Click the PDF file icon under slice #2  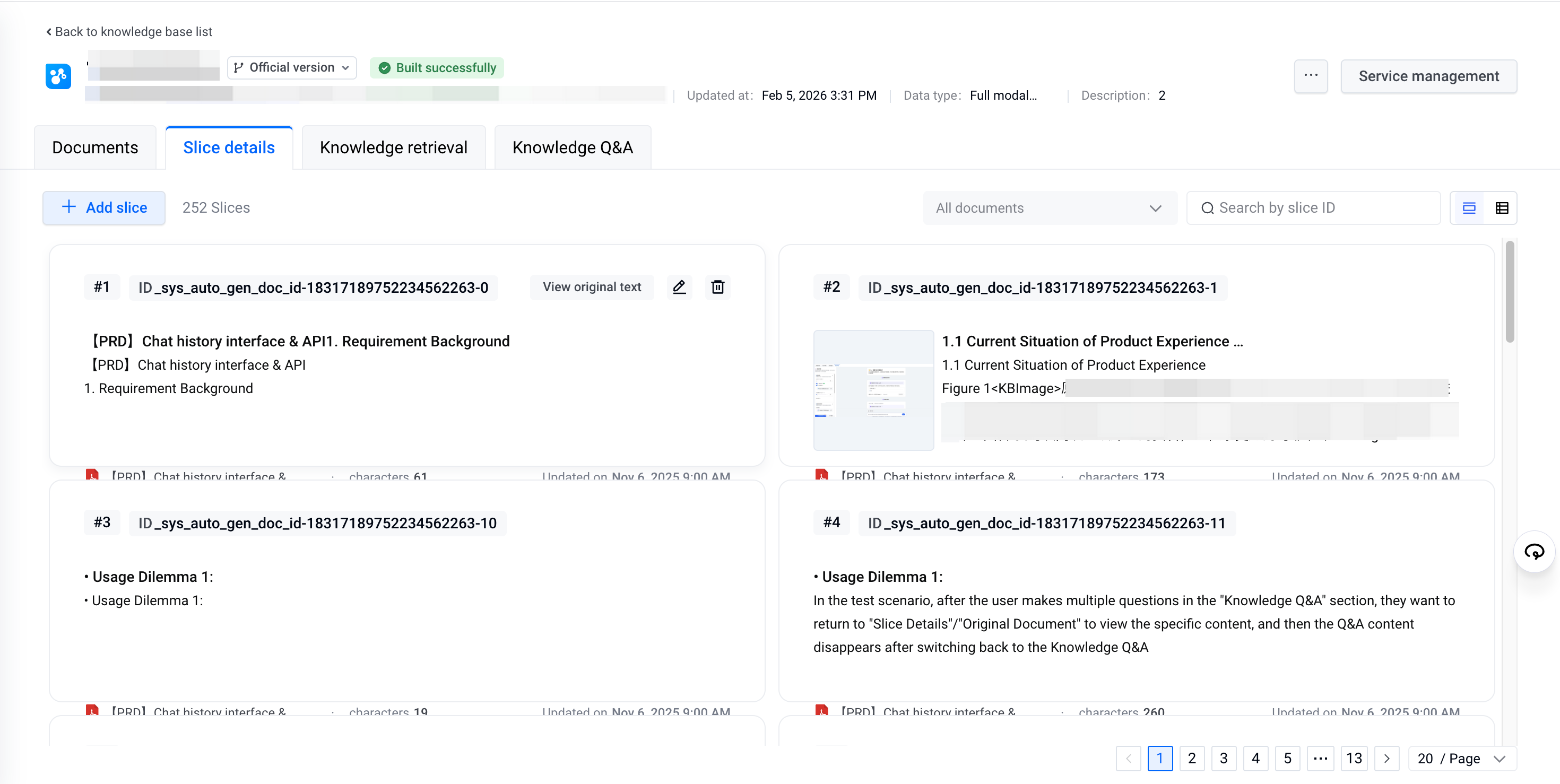pyautogui.click(x=821, y=475)
